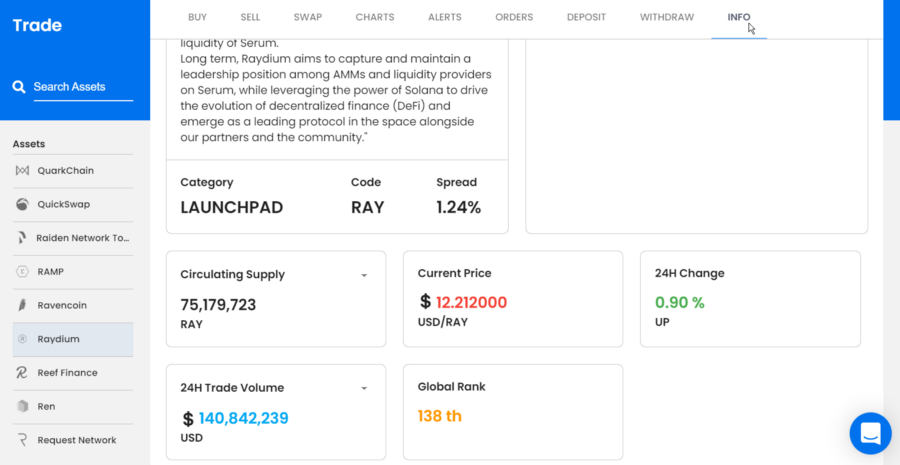Click the RAMP coin icon
The height and width of the screenshot is (465, 900).
coord(22,272)
